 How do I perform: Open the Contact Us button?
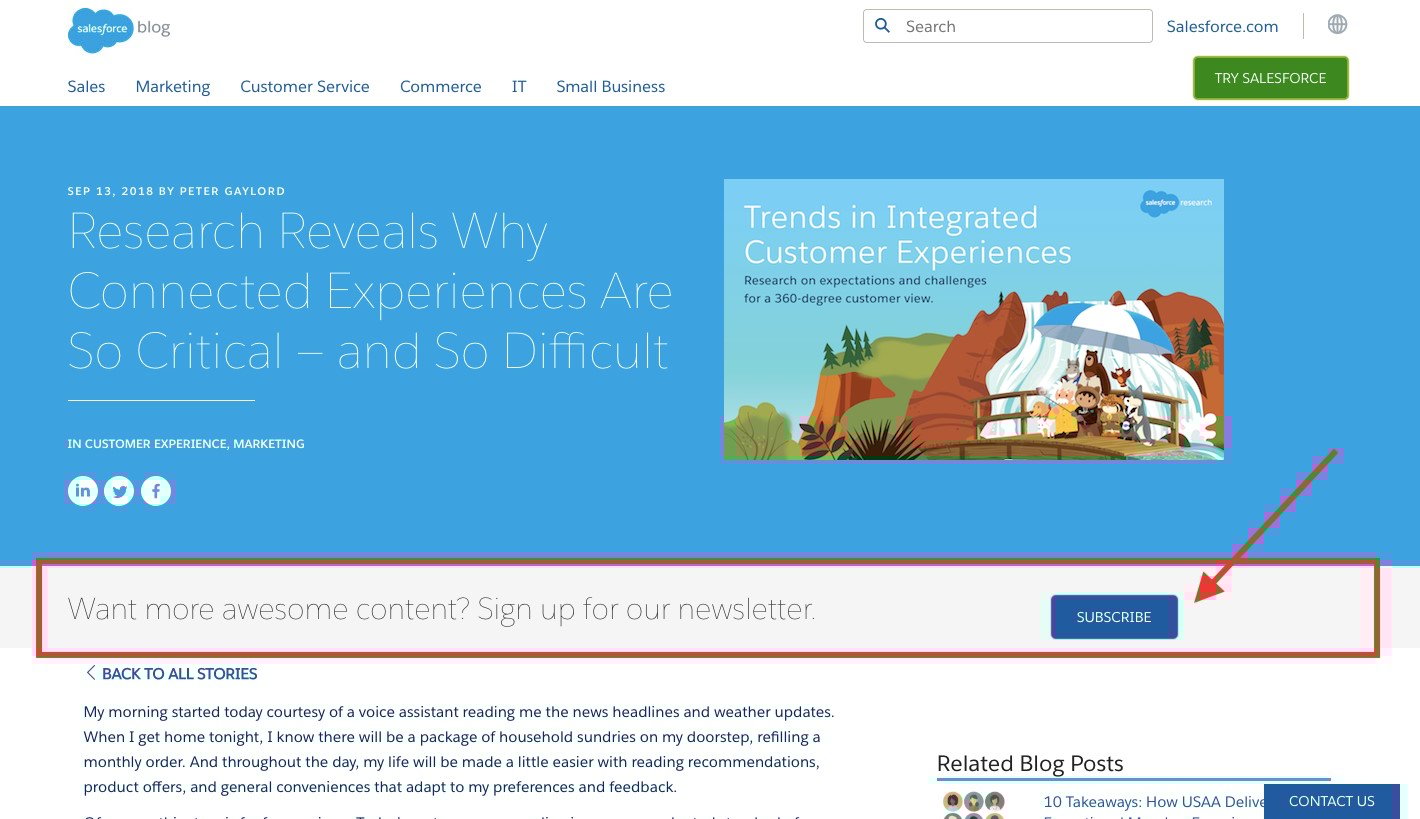pos(1331,801)
